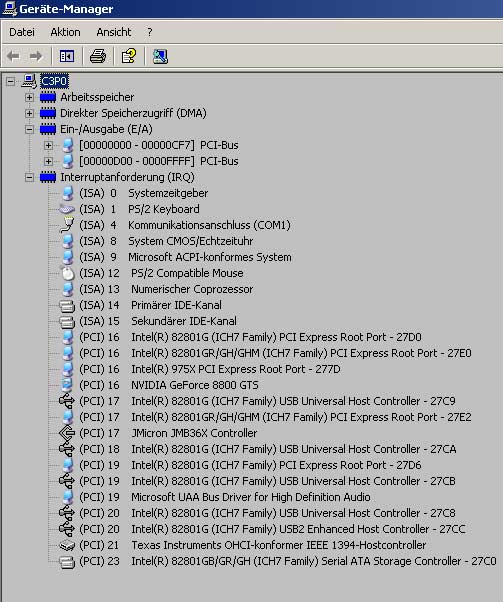This screenshot has height=602, width=503.
Task: Collapse the Ein-/Ausgabe (E/A) node
Action: (x=29, y=129)
